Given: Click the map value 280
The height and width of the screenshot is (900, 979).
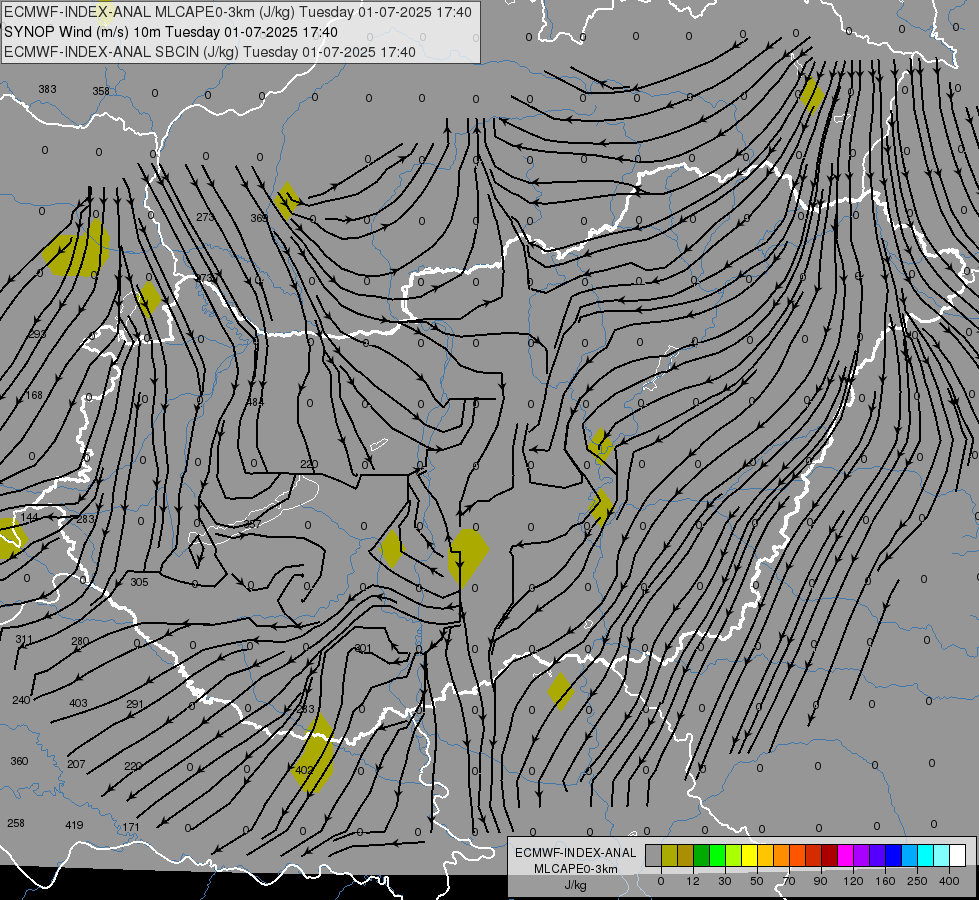Looking at the screenshot, I should tap(80, 641).
